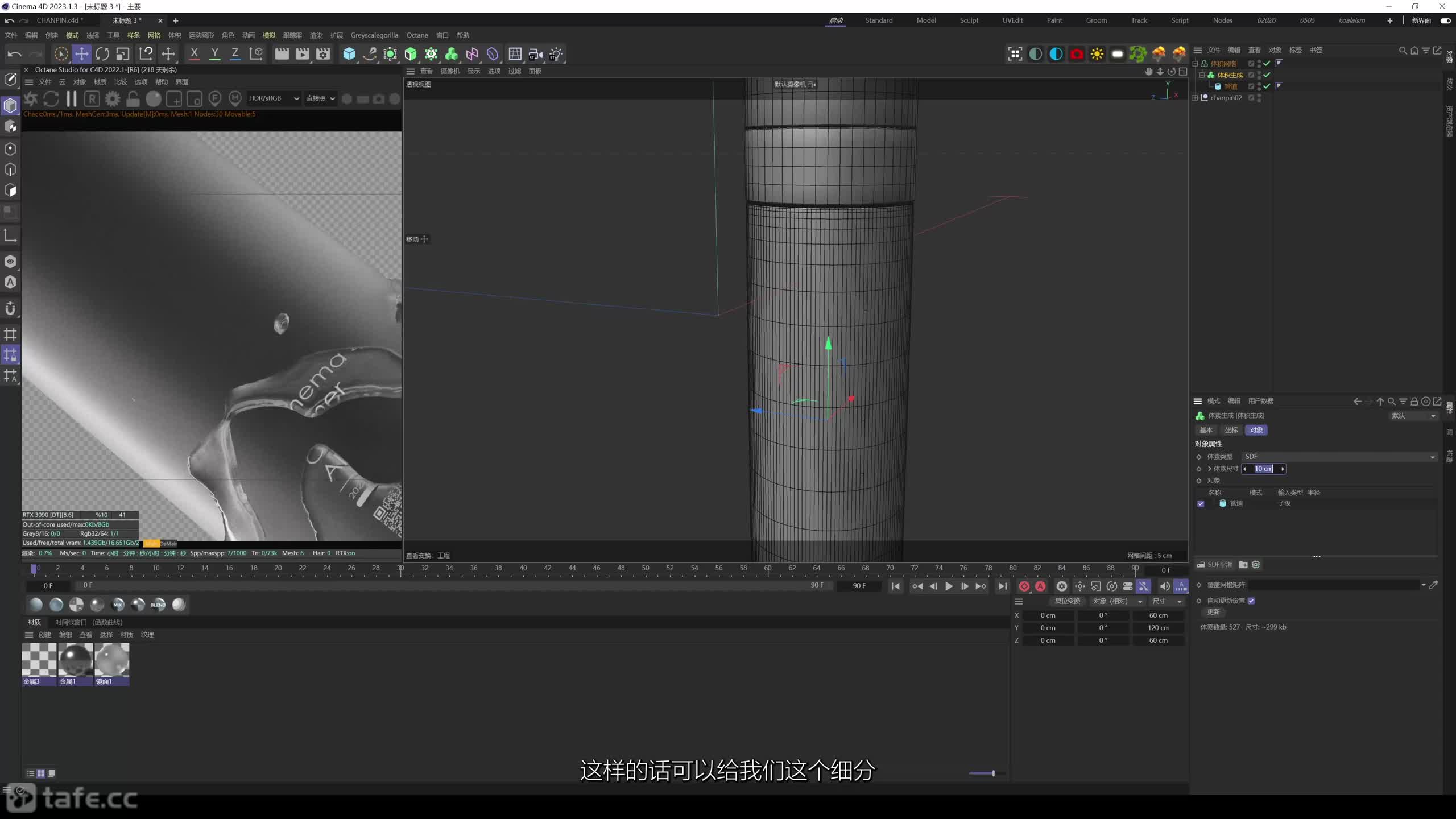Expand the 体素尺寸 disclosure arrow
The image size is (1456, 819).
point(1209,469)
